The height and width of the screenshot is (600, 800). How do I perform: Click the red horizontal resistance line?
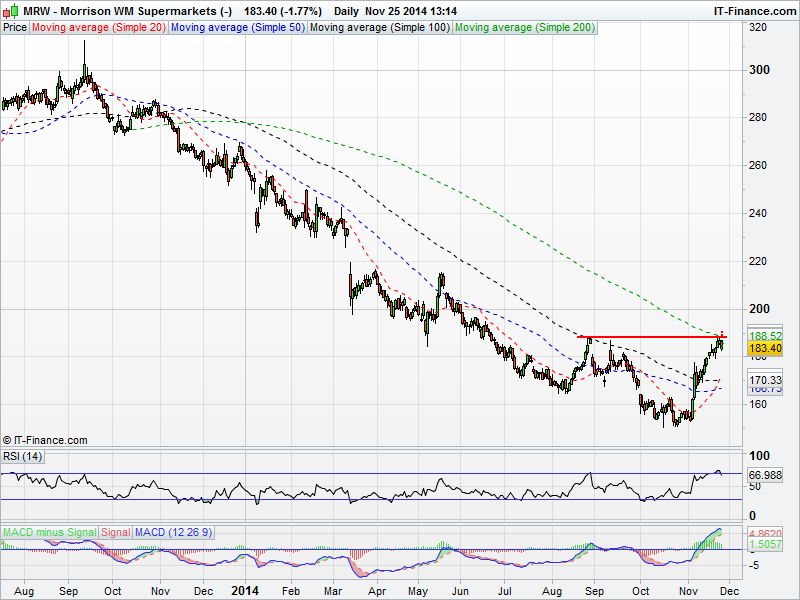pos(650,337)
